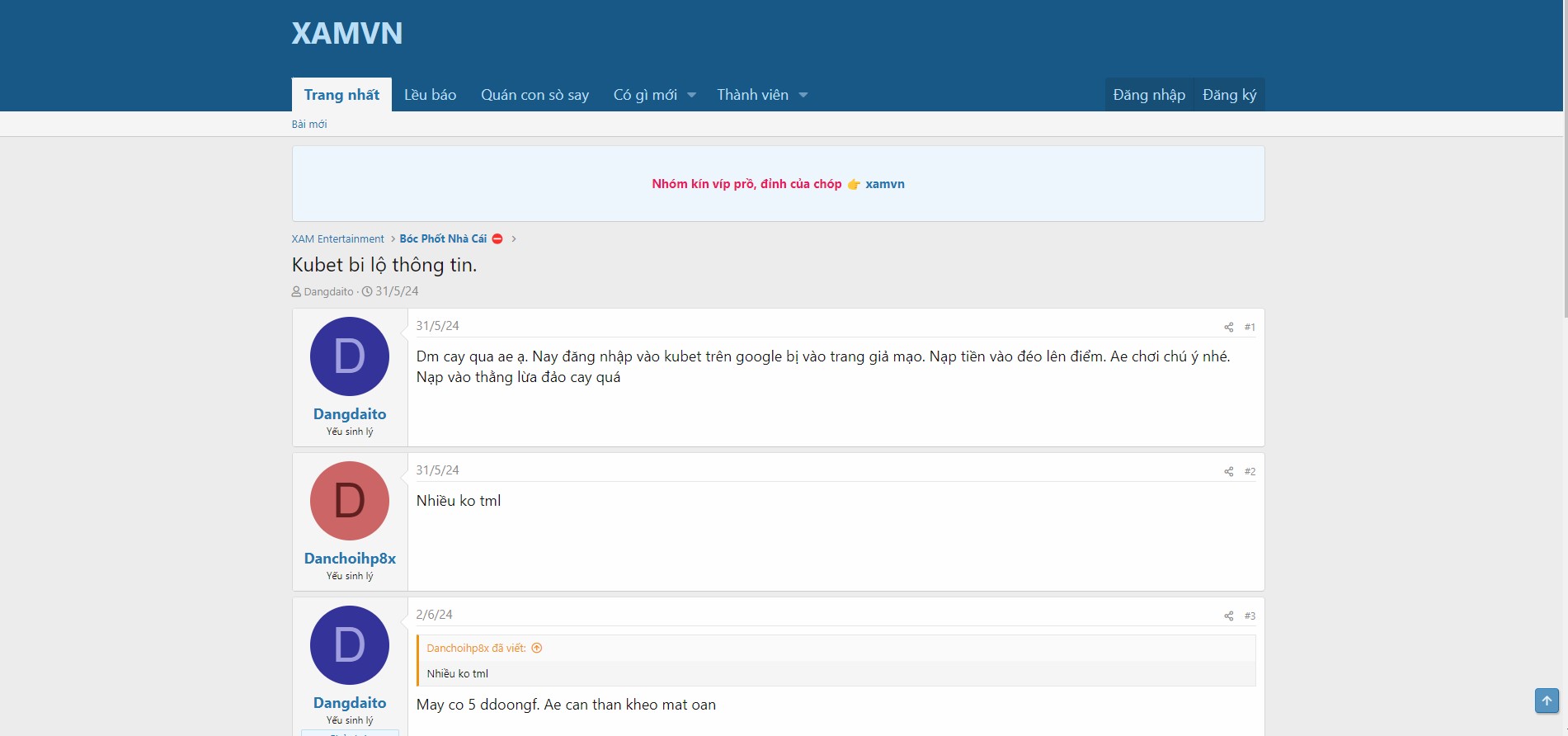This screenshot has width=1568, height=736.
Task: Expand the Có gì mới dropdown arrow
Action: pyautogui.click(x=692, y=95)
